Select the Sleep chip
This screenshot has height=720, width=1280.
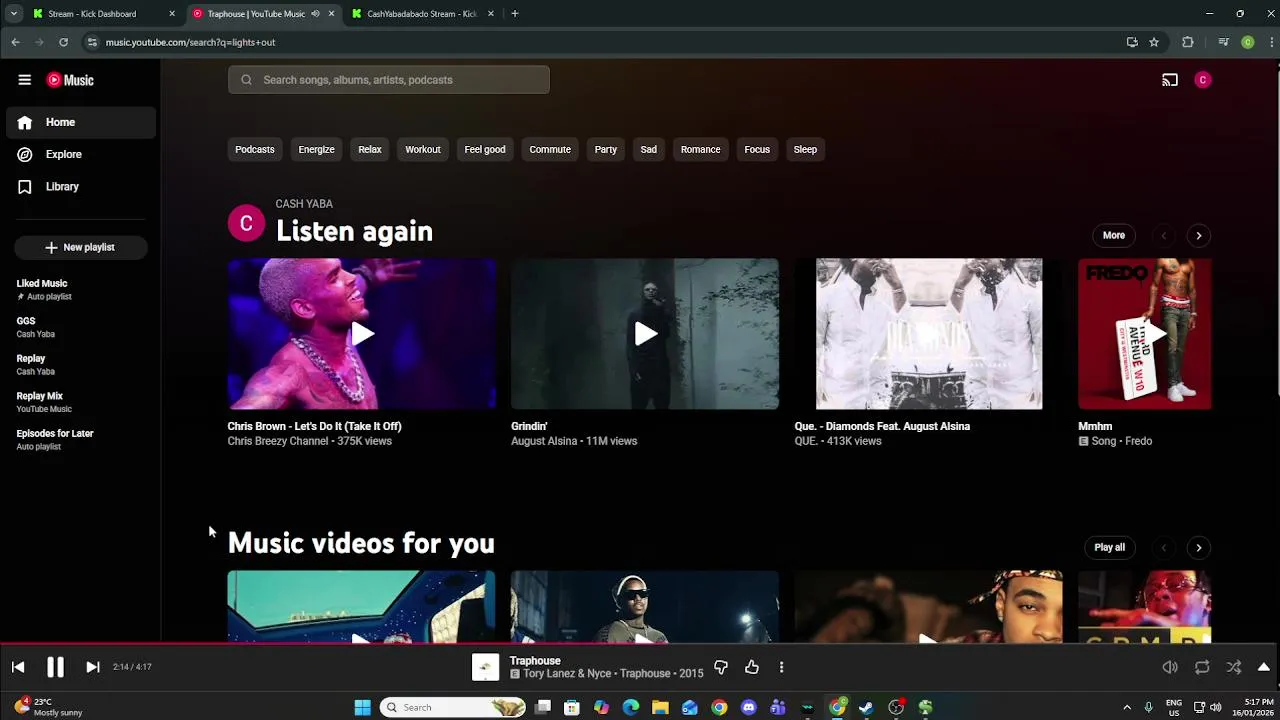click(x=805, y=149)
